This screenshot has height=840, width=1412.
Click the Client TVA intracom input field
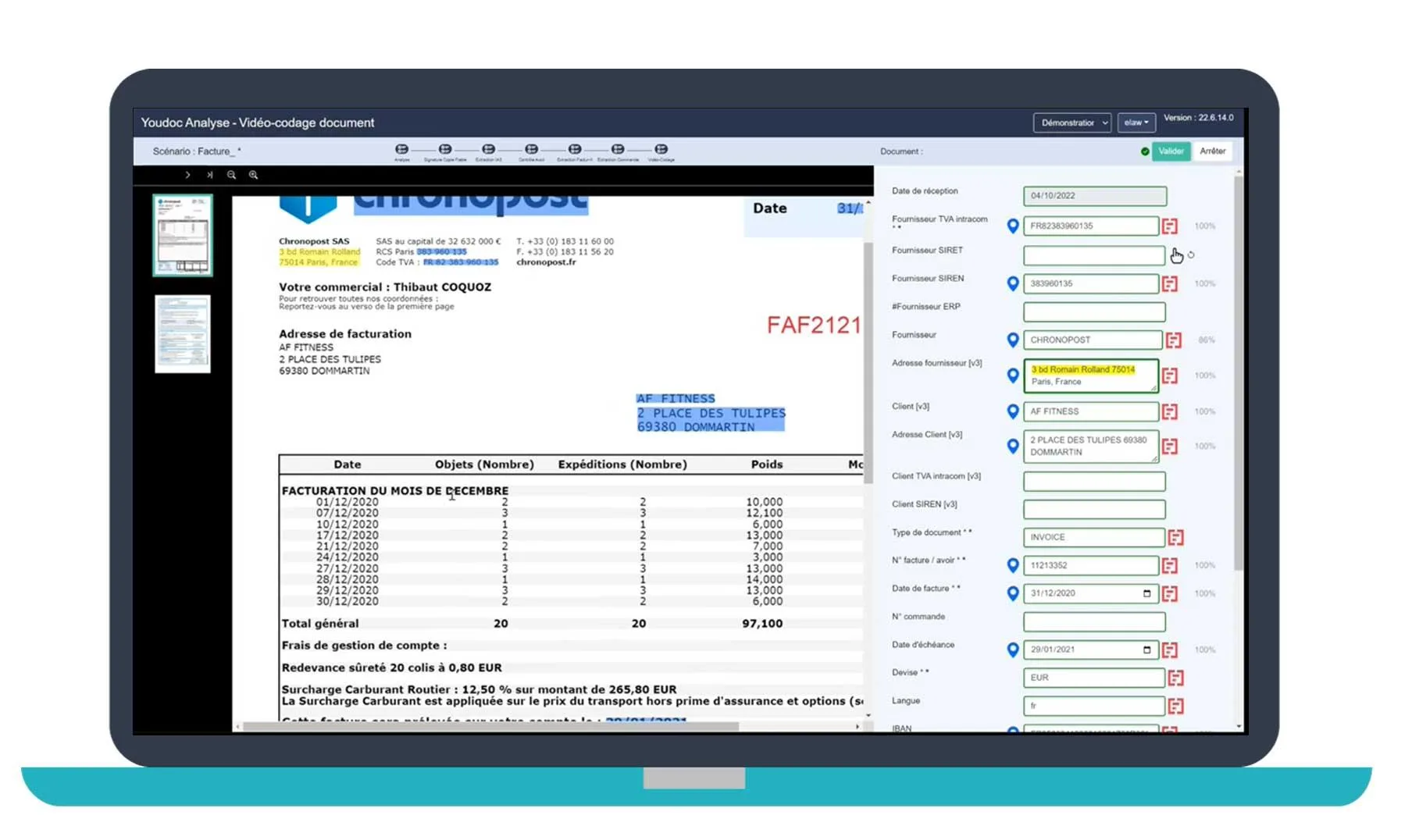pyautogui.click(x=1094, y=481)
